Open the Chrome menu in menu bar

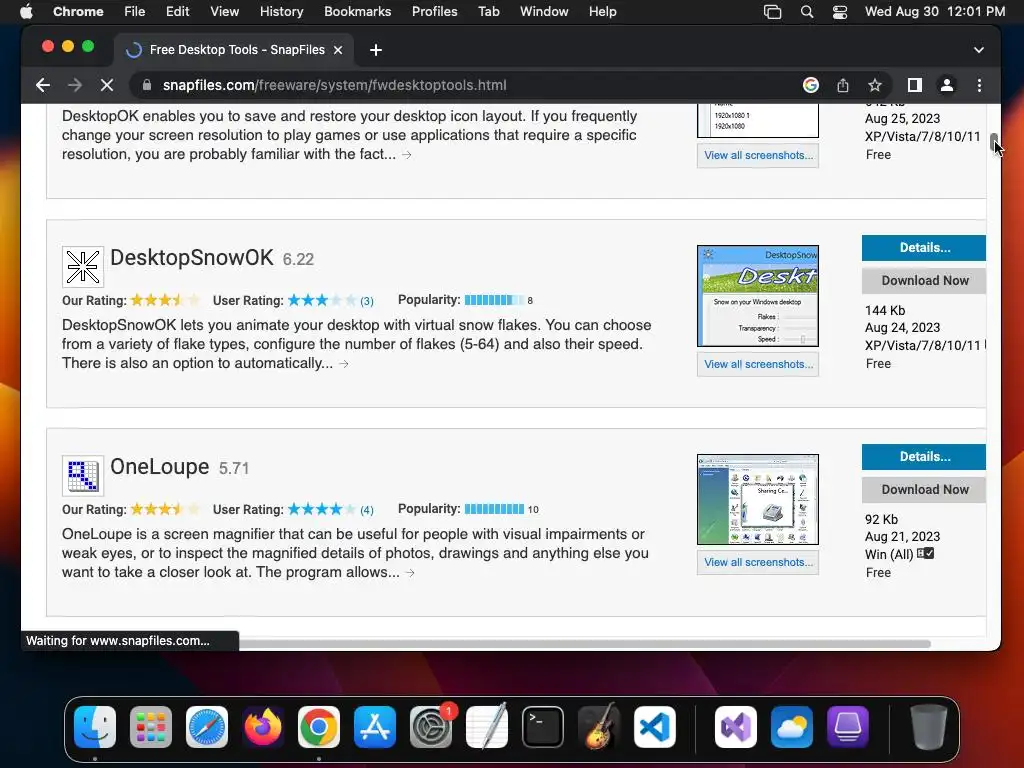coord(78,11)
